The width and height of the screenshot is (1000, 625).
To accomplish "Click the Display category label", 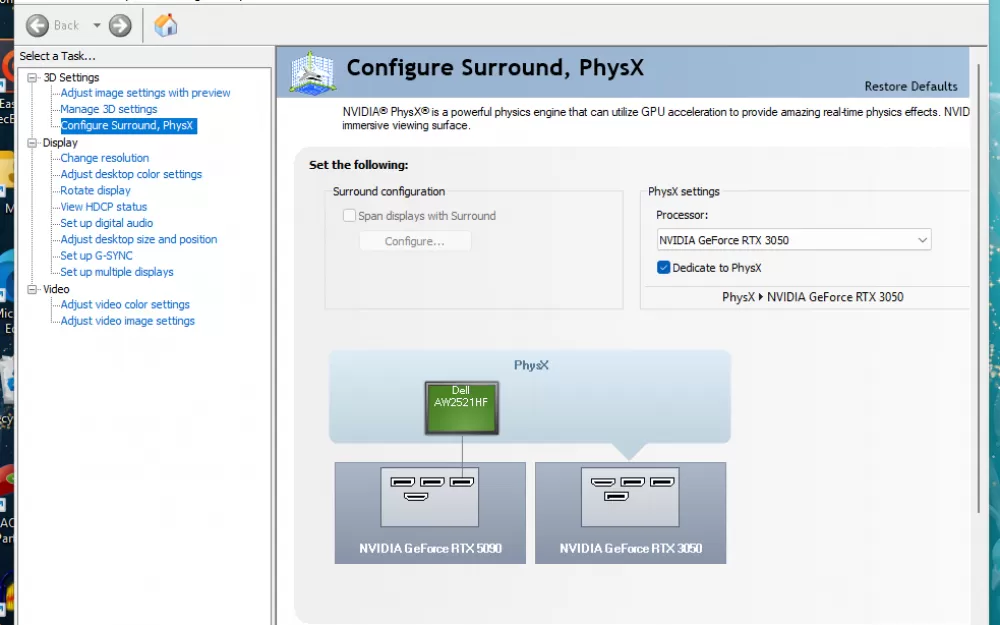I will pos(60,143).
